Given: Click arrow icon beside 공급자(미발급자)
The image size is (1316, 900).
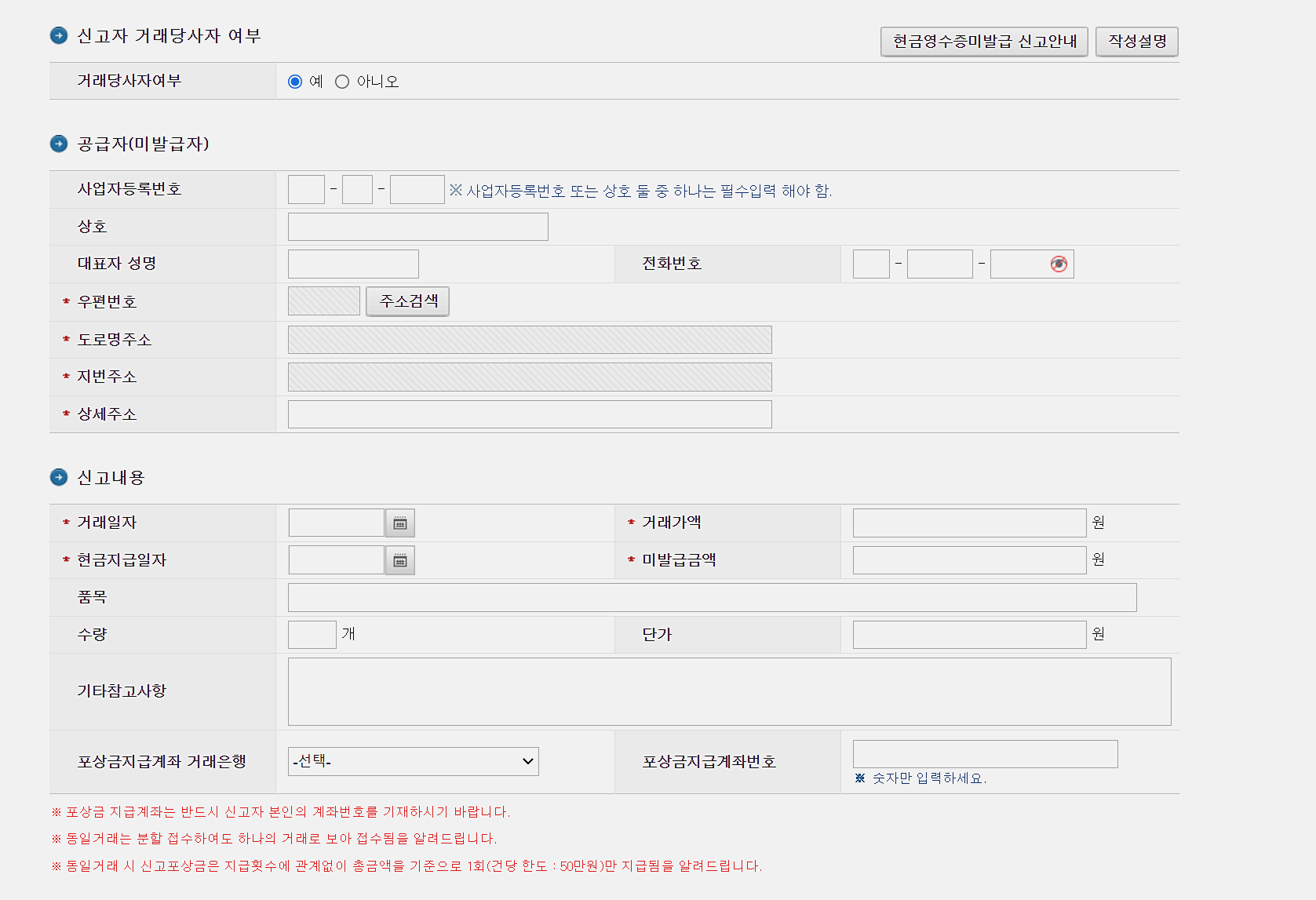Looking at the screenshot, I should tap(59, 144).
